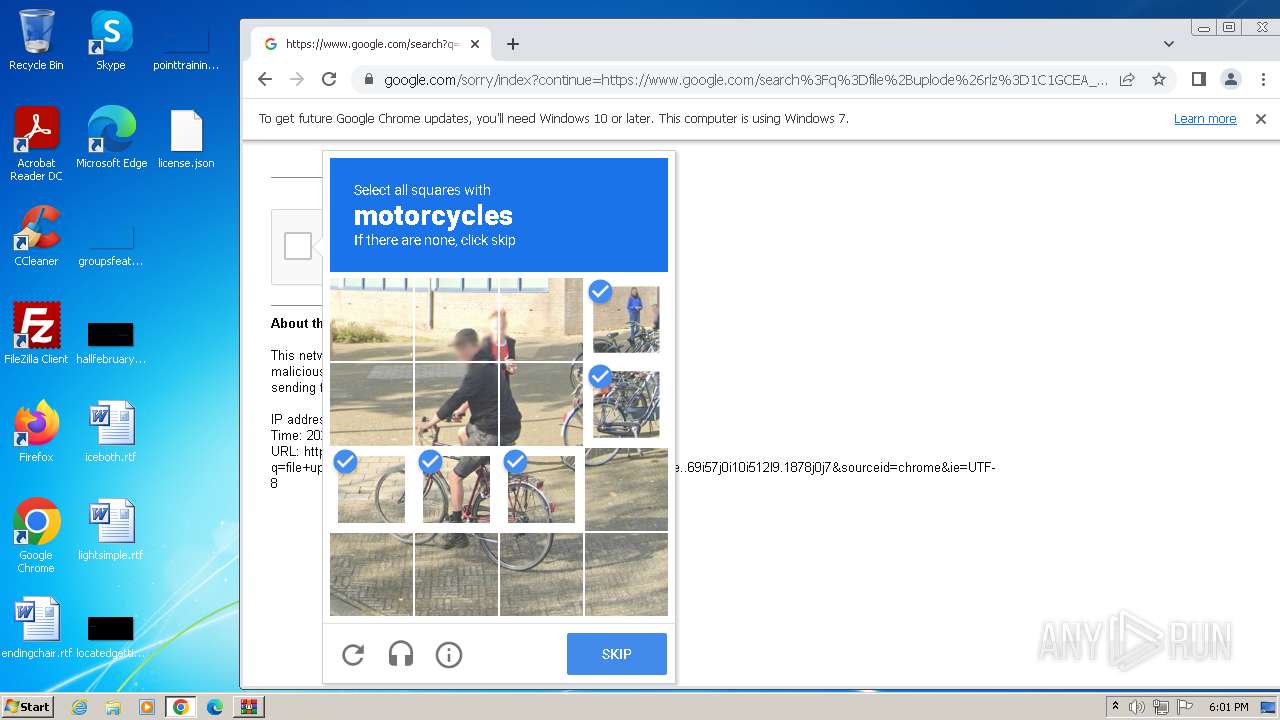The image size is (1280, 720).
Task: Select the lightsimple.rtf document
Action: pyautogui.click(x=110, y=530)
